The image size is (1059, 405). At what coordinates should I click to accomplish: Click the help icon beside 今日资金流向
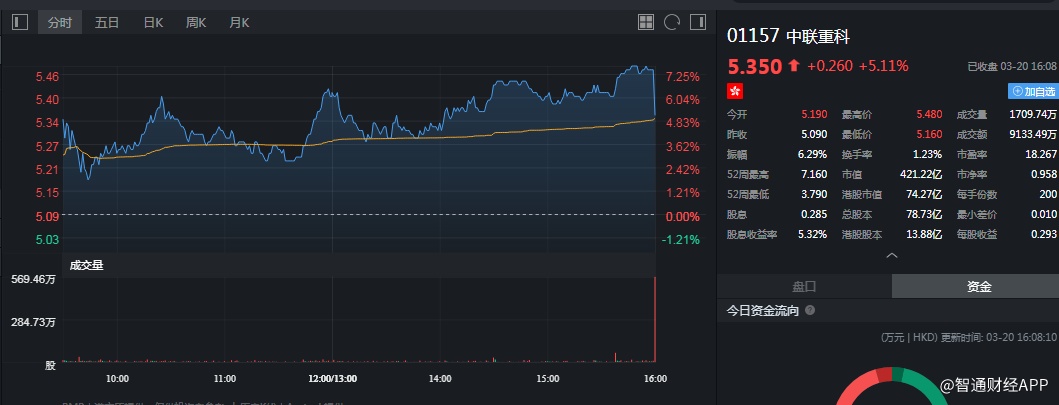coord(810,311)
